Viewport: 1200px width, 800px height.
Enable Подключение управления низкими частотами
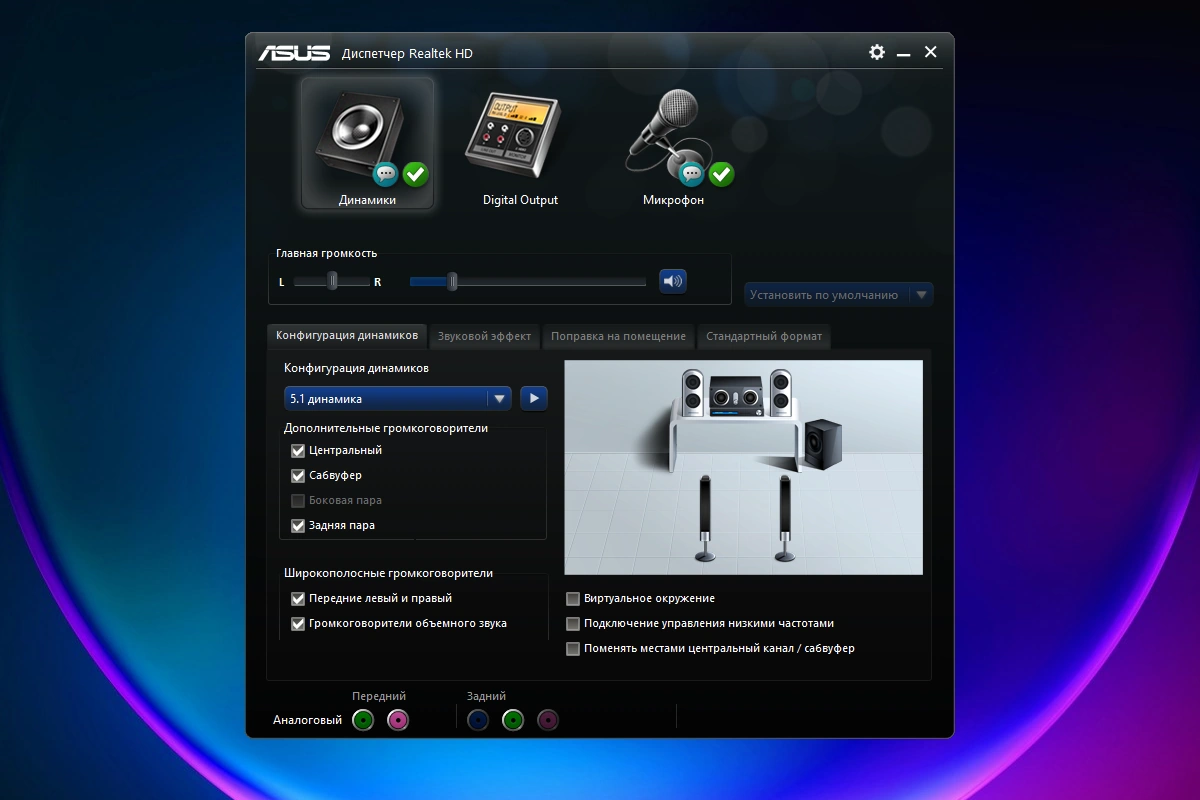click(573, 624)
